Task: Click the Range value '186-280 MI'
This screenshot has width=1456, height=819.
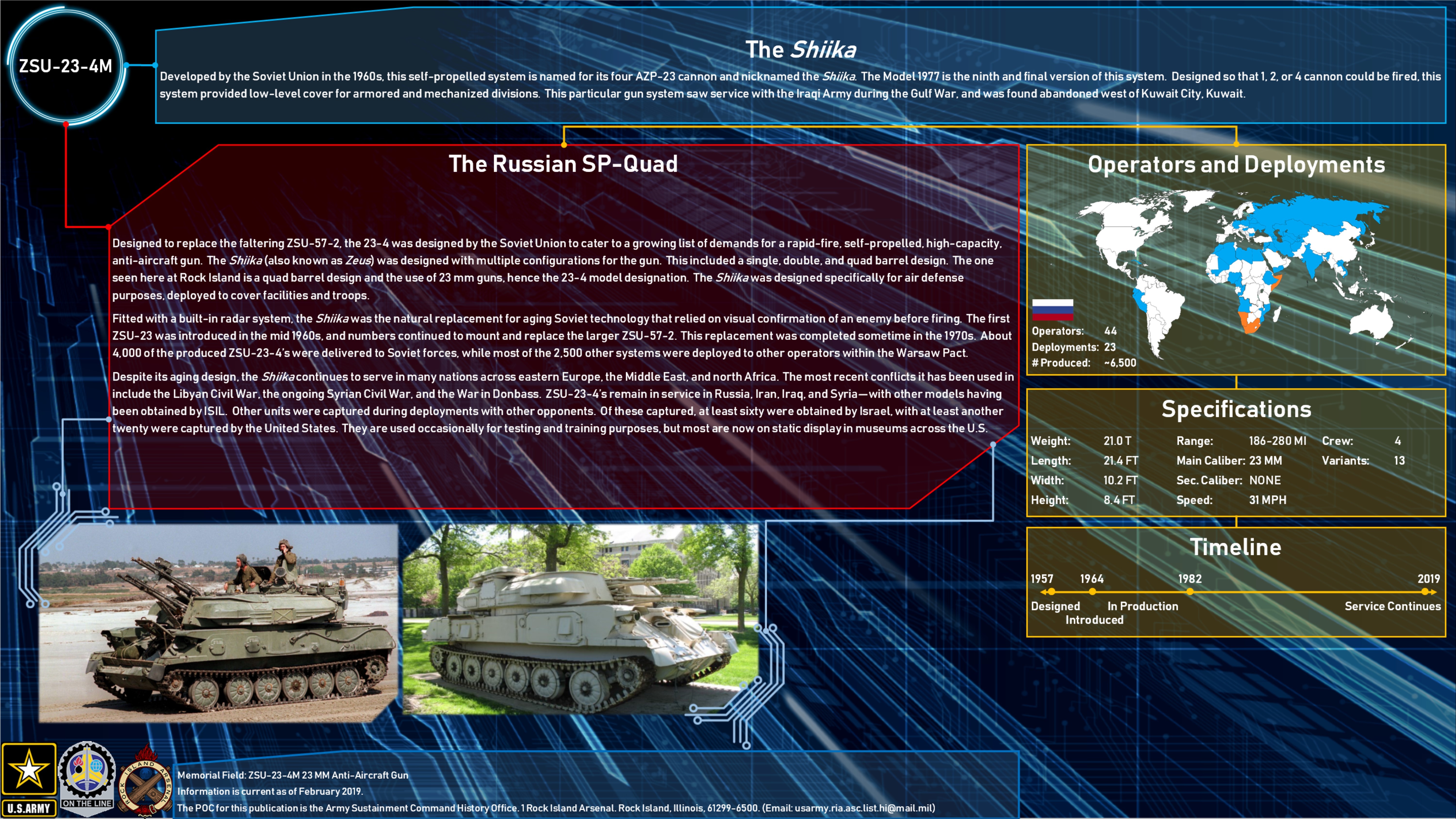Action: click(x=1277, y=441)
